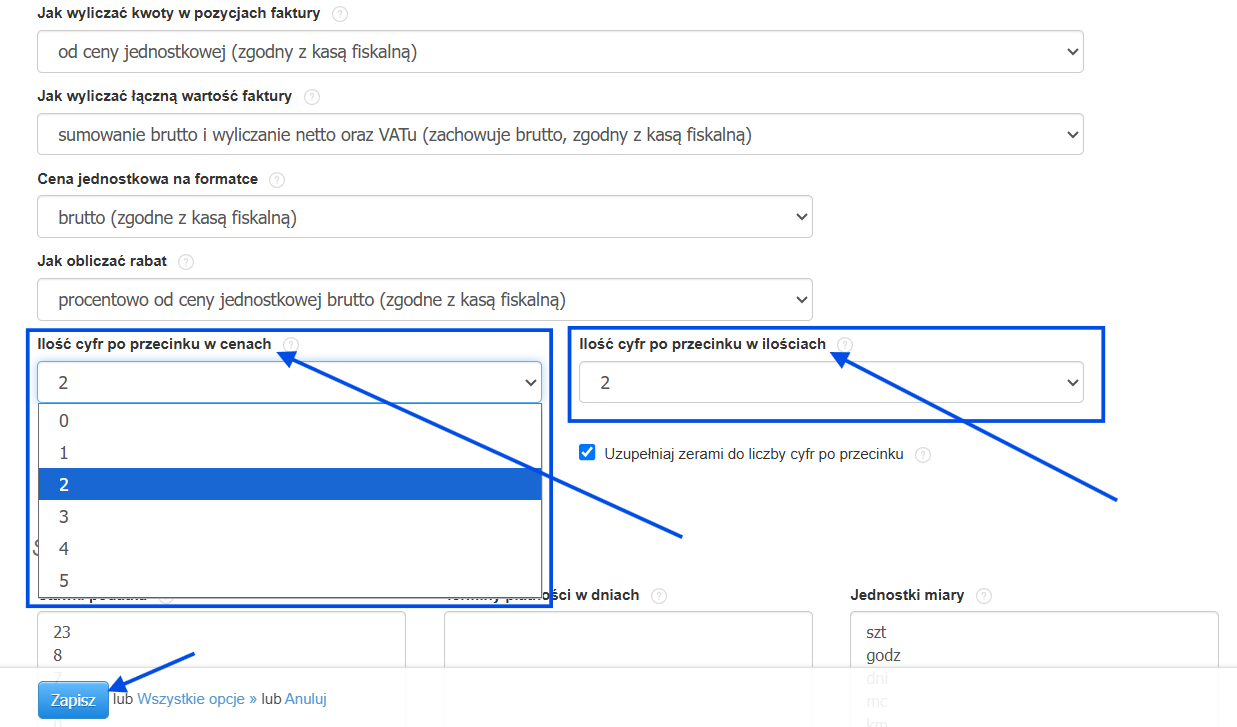This screenshot has height=727, width=1237.
Task: Click help icon beside 'Cena jednostkowa na formatce'
Action: (277, 180)
